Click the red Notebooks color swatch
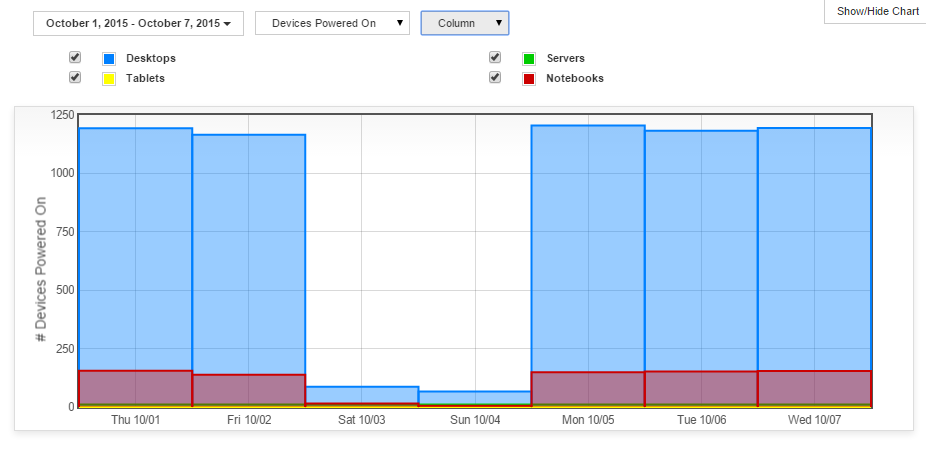The width and height of the screenshot is (926, 451). (x=529, y=78)
